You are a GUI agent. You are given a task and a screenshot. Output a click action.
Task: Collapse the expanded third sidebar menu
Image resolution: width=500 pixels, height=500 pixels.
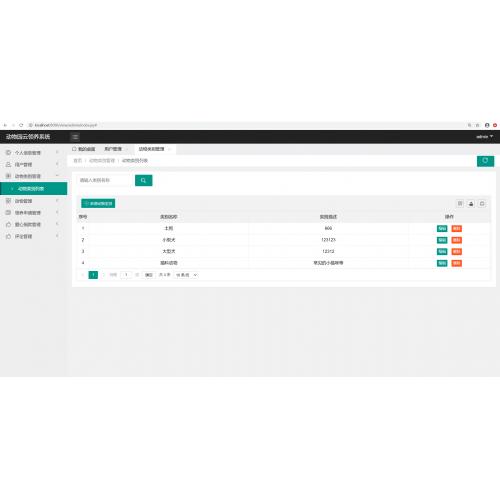[x=33, y=176]
